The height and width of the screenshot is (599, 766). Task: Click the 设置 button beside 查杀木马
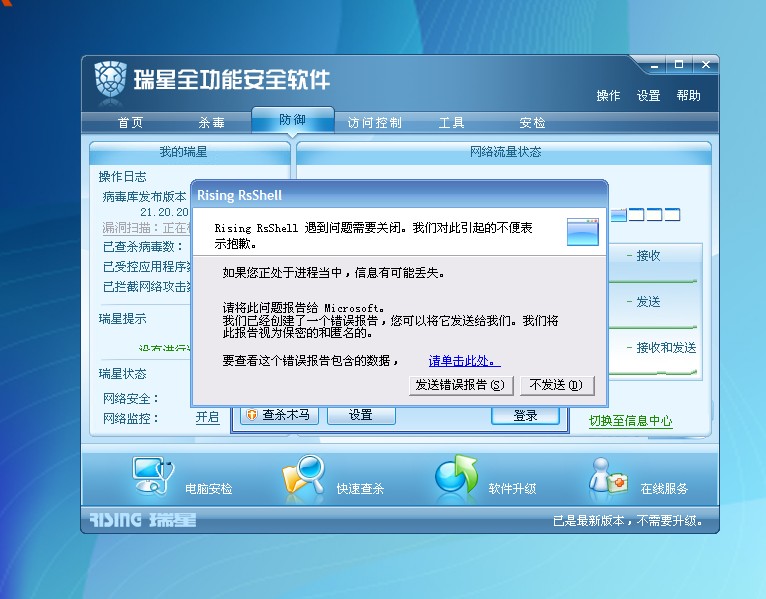tap(361, 415)
